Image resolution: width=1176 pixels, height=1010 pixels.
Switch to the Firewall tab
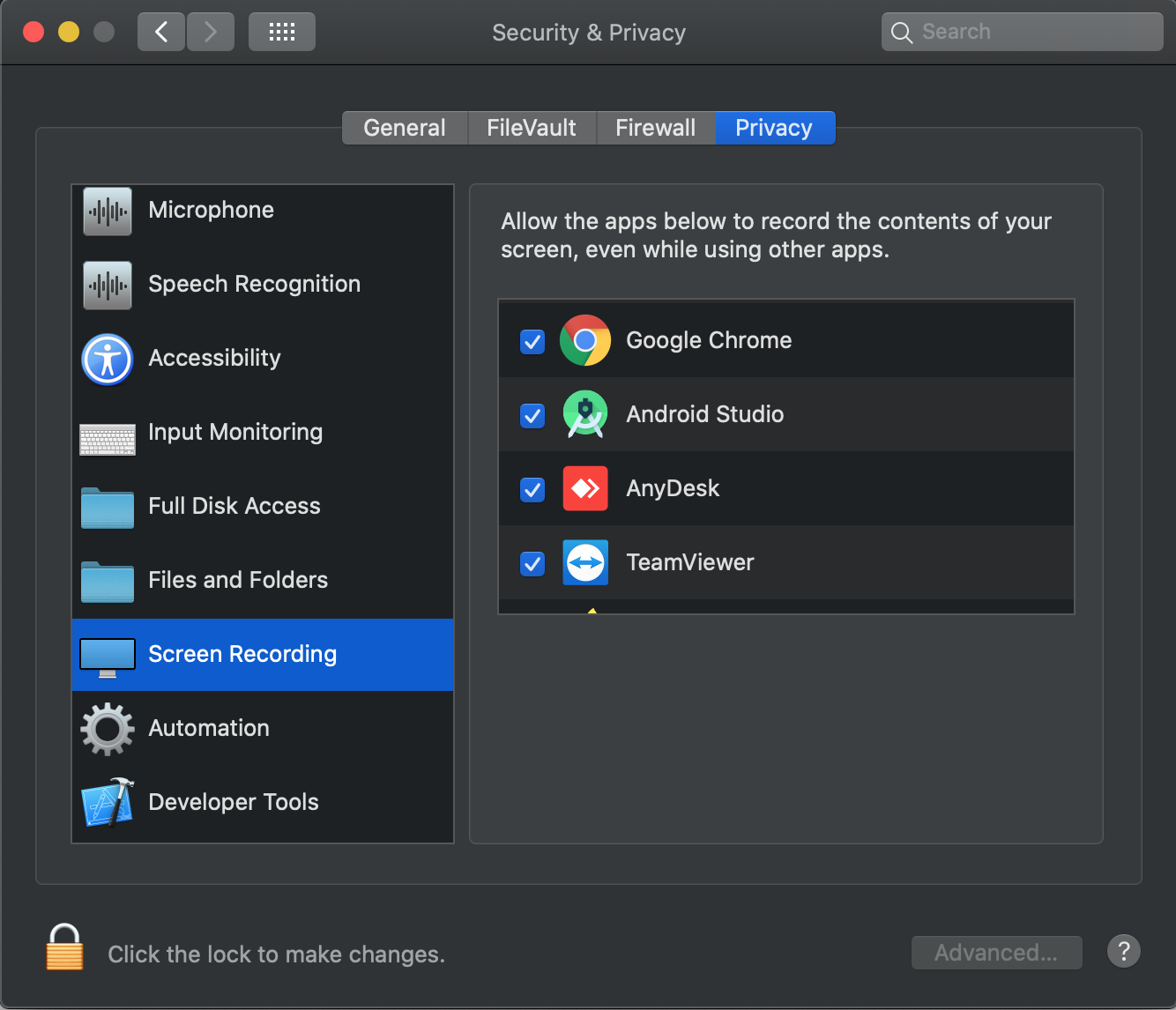tap(656, 128)
